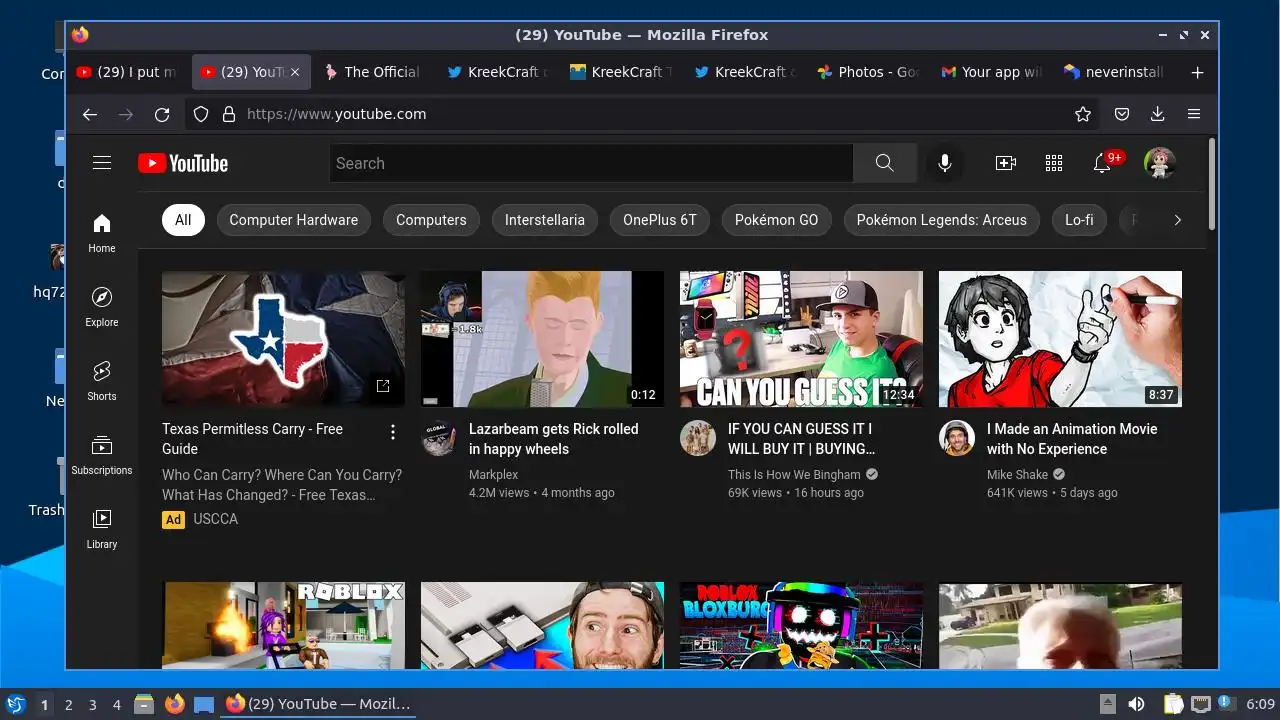Select the Computer Hardware chip

coord(294,220)
